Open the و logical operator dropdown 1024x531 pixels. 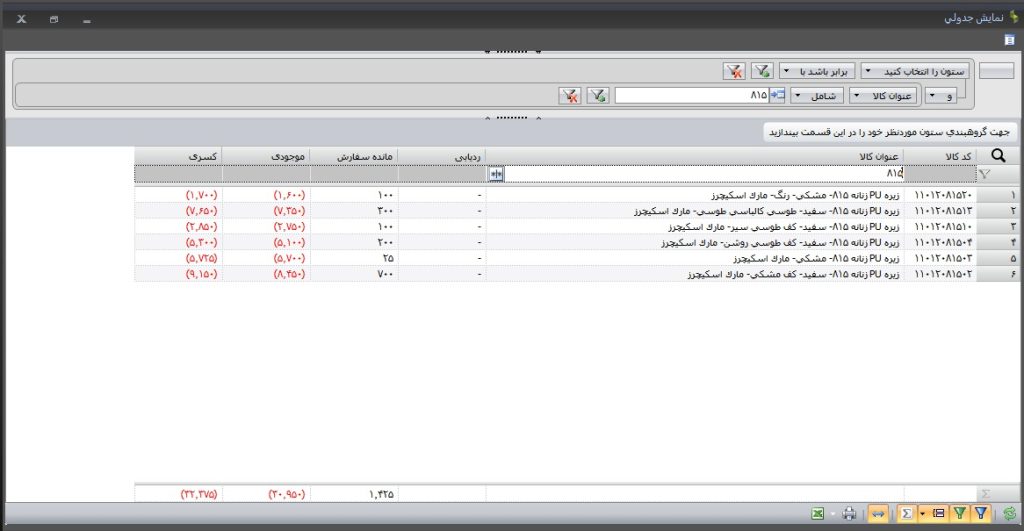coord(941,96)
